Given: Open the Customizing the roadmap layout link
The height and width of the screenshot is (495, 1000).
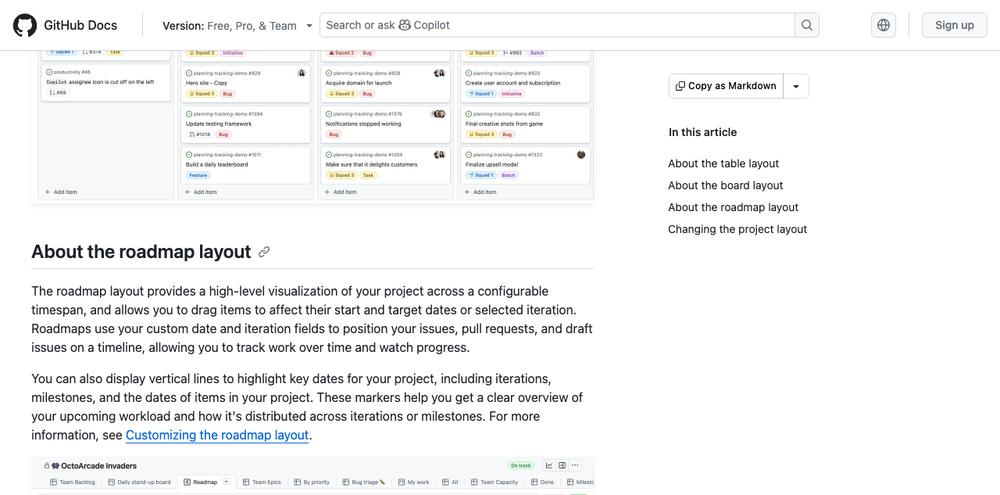Looking at the screenshot, I should coord(217,435).
